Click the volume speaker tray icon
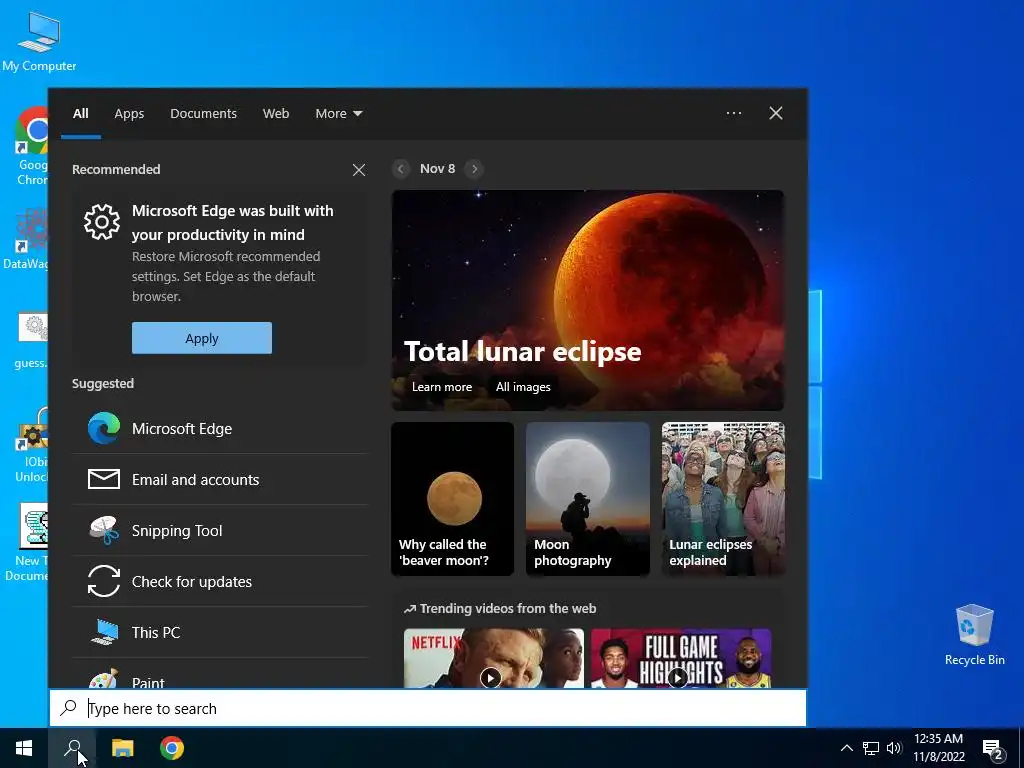 point(894,748)
